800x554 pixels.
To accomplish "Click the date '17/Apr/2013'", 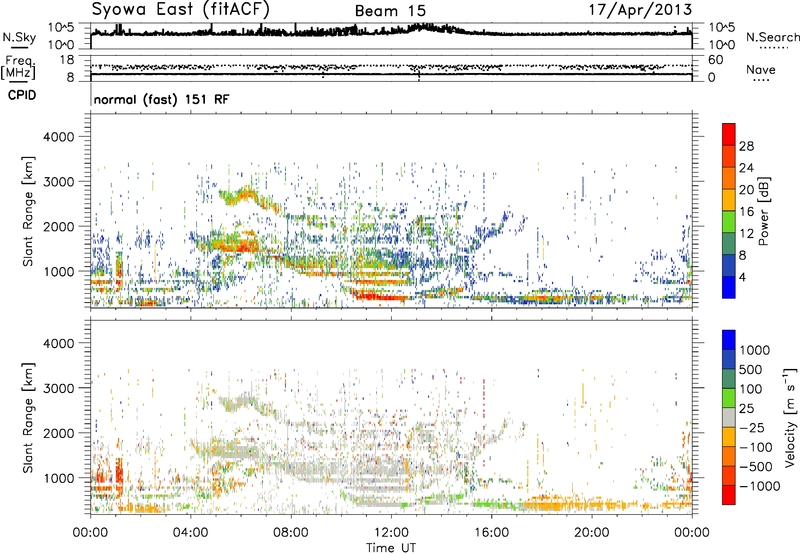I will pos(640,10).
